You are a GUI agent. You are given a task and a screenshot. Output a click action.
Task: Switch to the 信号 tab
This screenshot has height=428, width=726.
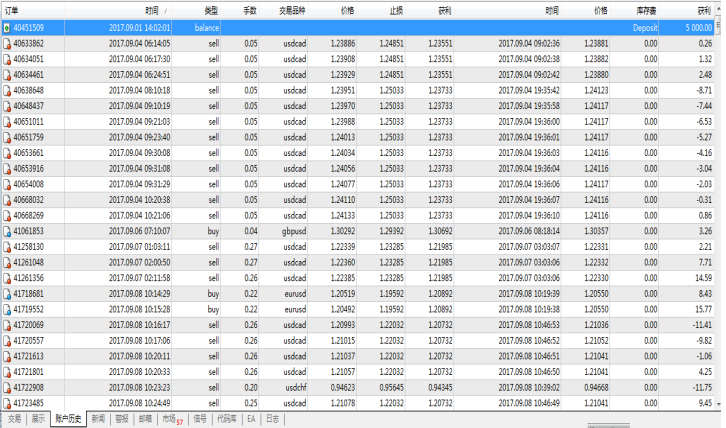click(x=200, y=419)
